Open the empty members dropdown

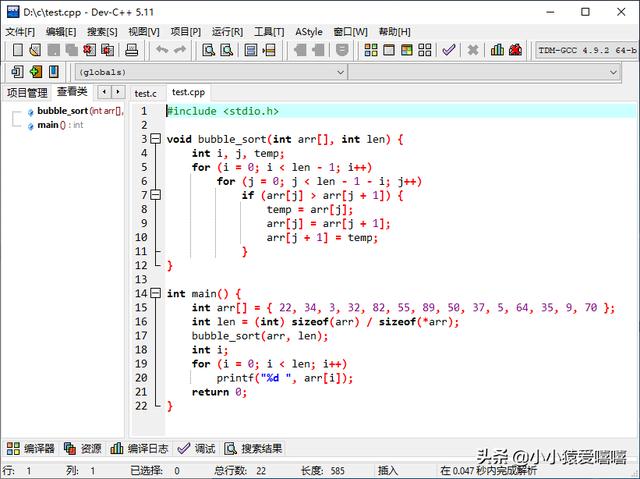tap(484, 72)
